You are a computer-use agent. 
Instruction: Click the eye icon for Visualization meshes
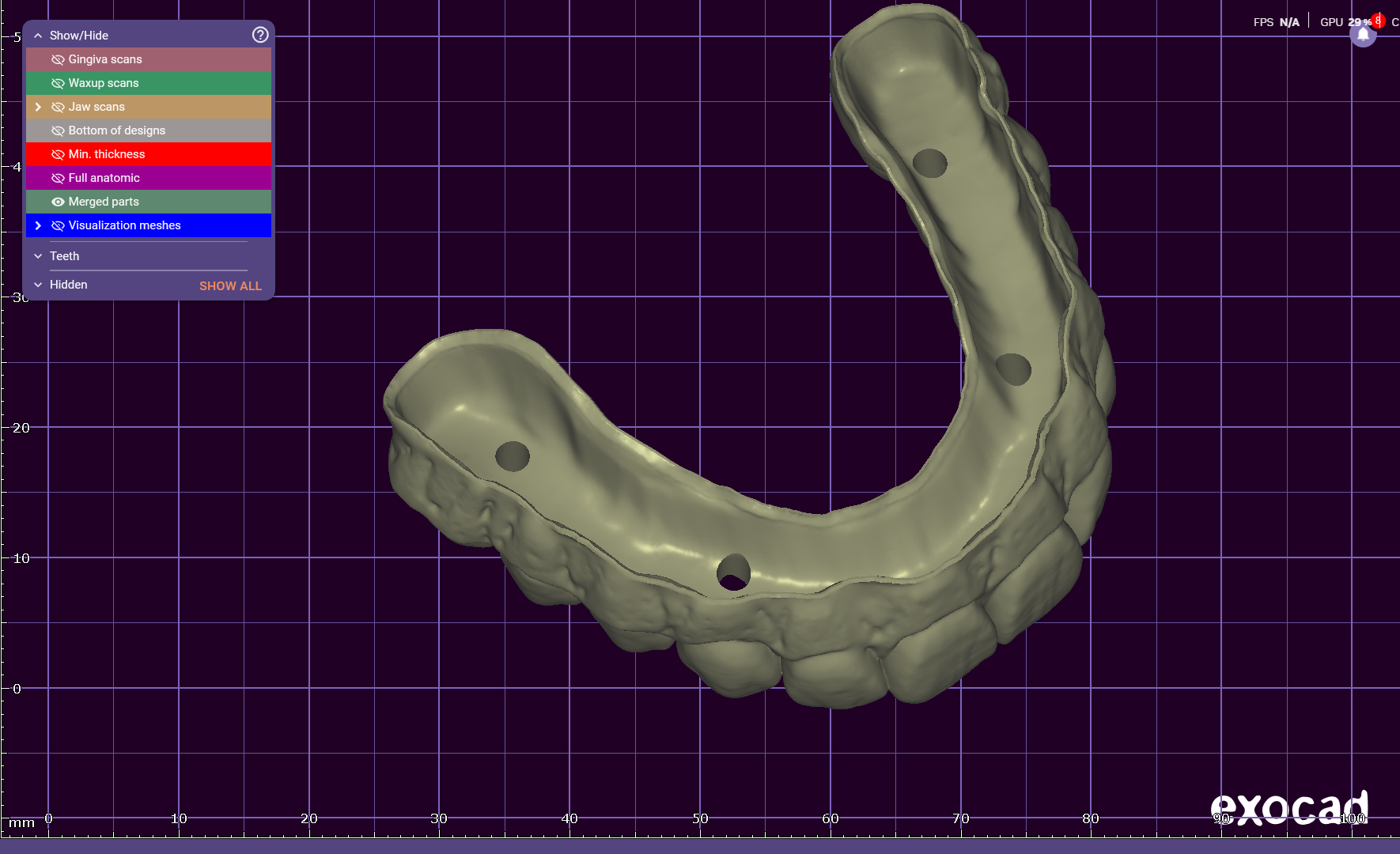point(58,225)
